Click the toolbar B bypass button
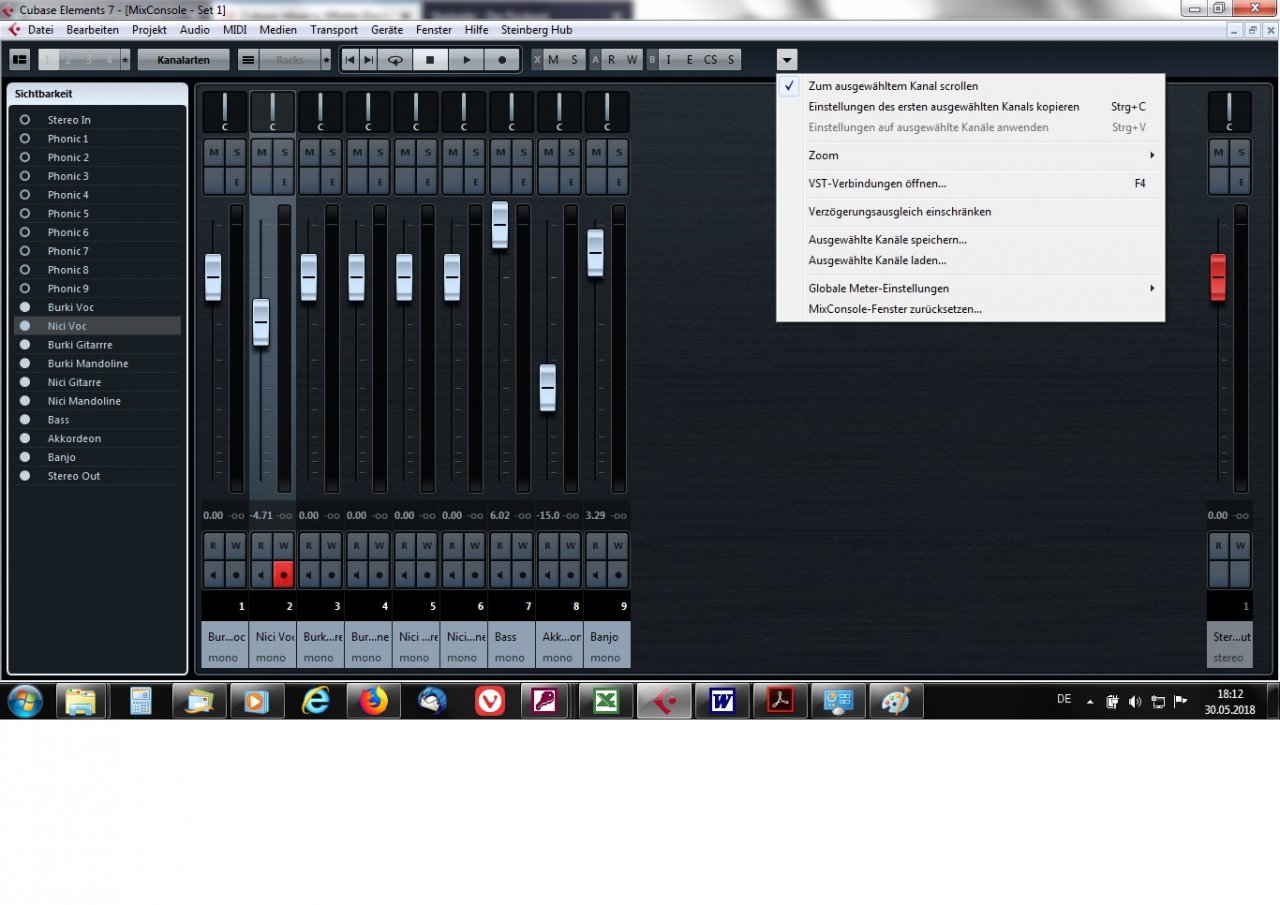This screenshot has height=905, width=1280. coord(653,60)
